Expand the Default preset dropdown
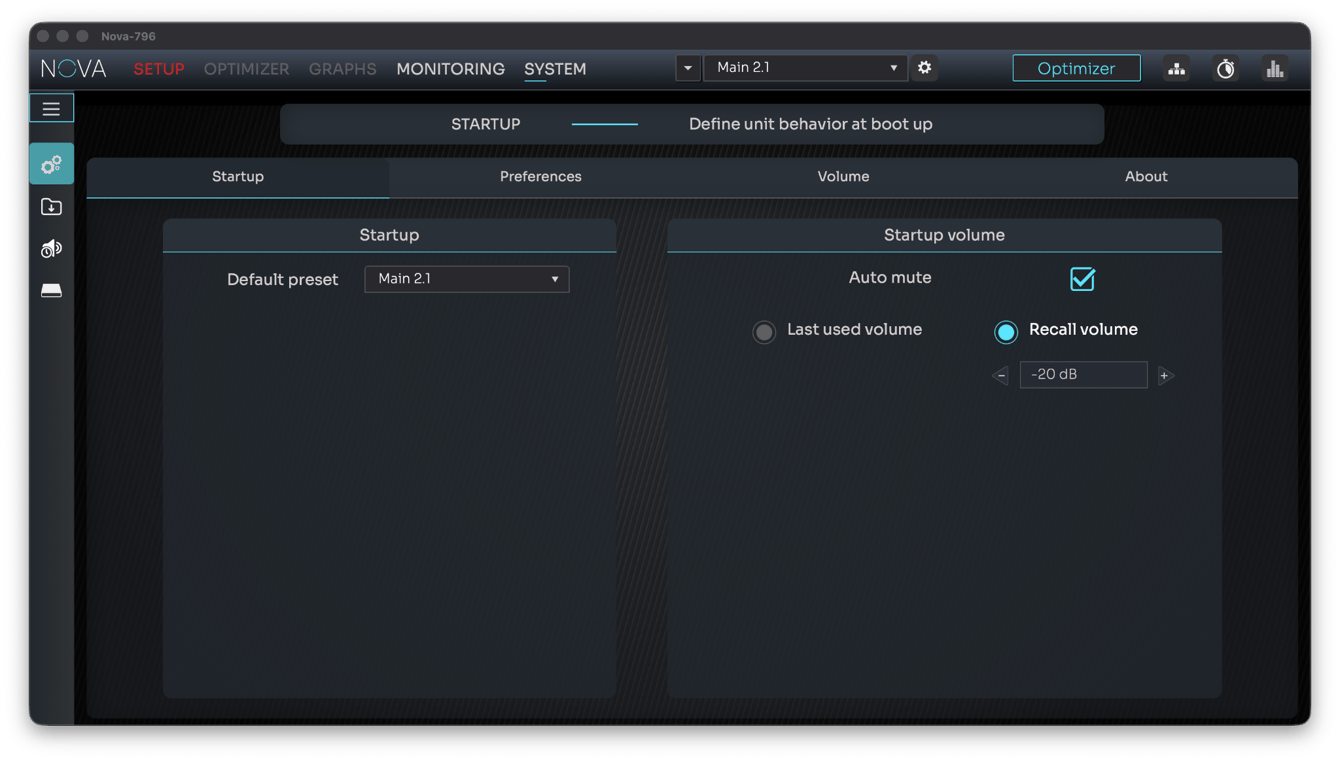Screen dimensions: 1340x761 (467, 279)
